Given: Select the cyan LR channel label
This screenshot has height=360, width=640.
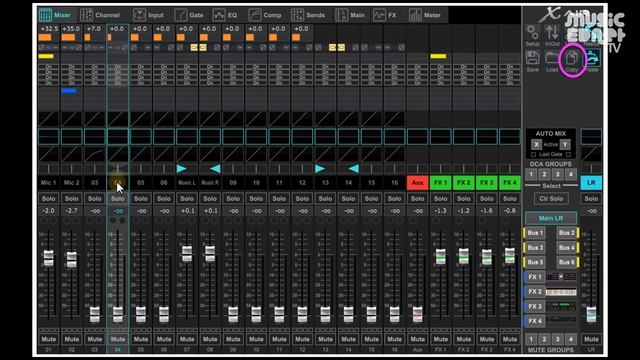Looking at the screenshot, I should [x=591, y=183].
